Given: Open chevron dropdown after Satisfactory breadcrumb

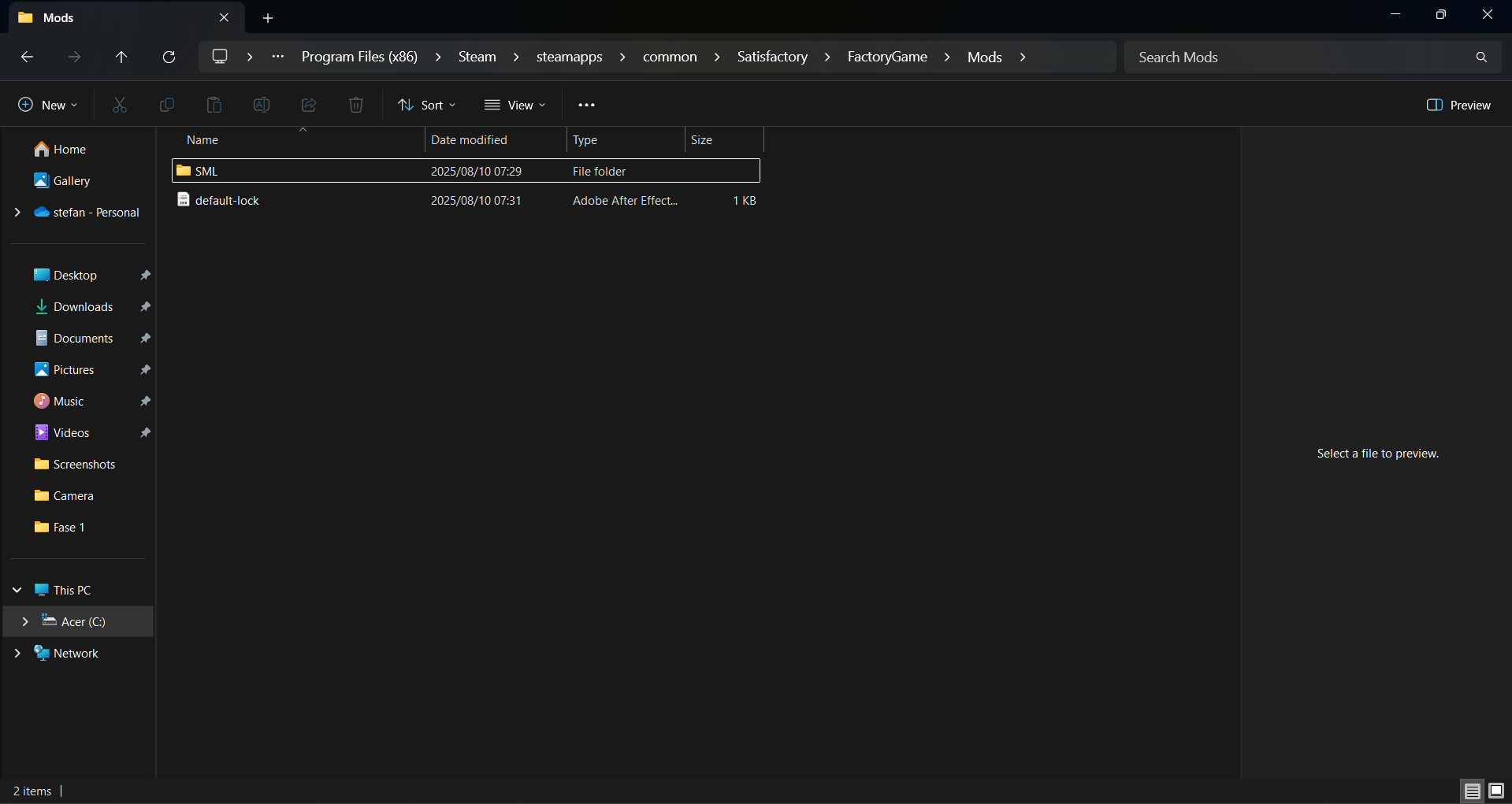Looking at the screenshot, I should pyautogui.click(x=827, y=57).
